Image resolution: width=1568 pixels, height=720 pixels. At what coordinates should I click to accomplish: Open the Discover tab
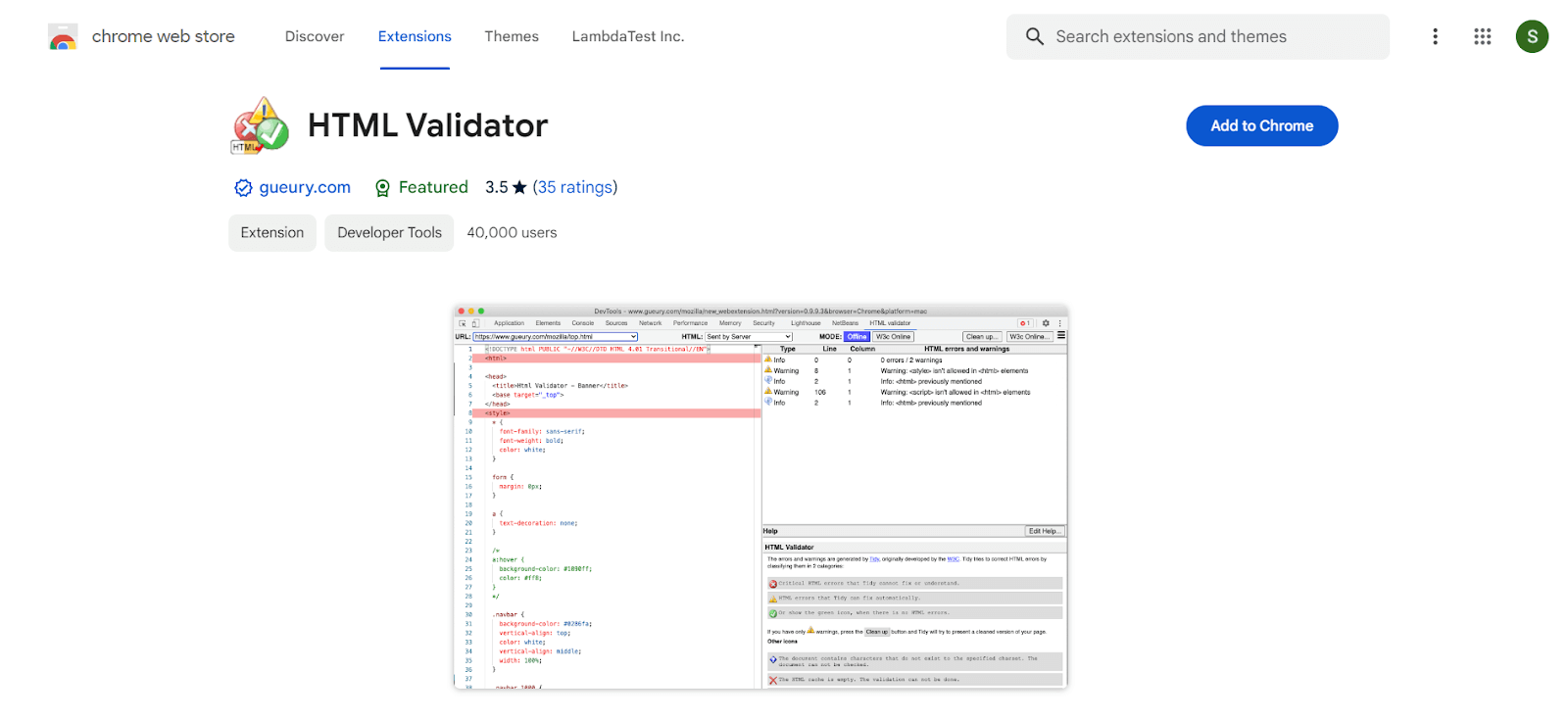point(315,36)
